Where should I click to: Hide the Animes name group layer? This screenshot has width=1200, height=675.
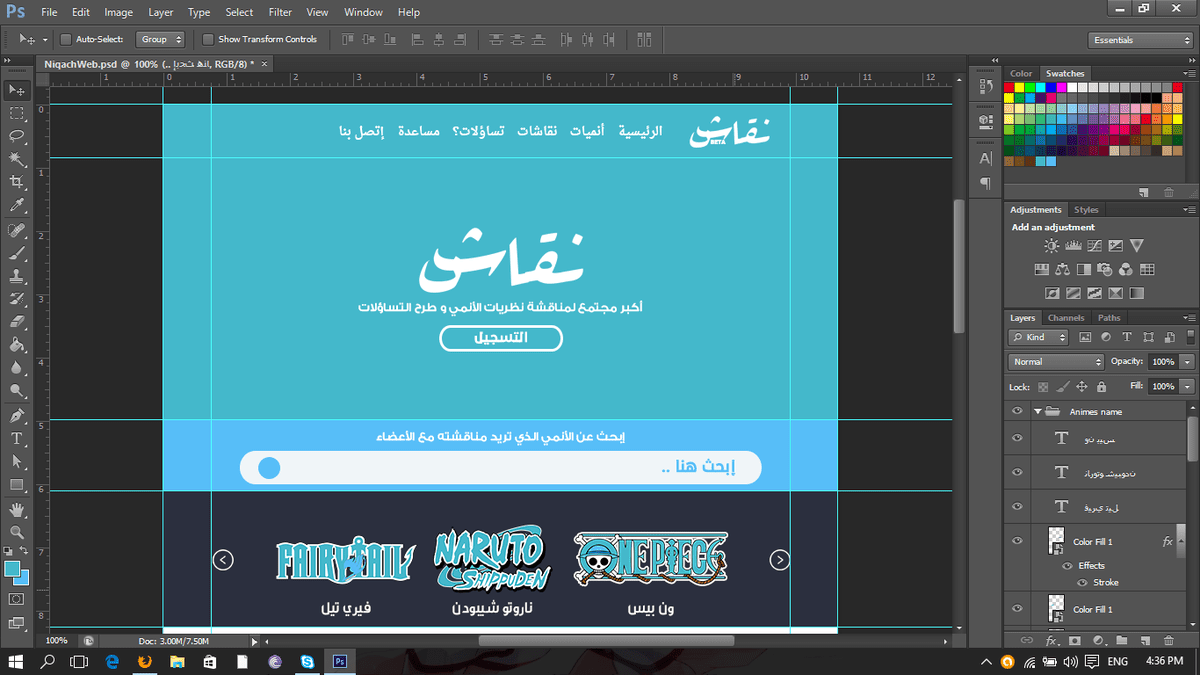[x=1017, y=411]
